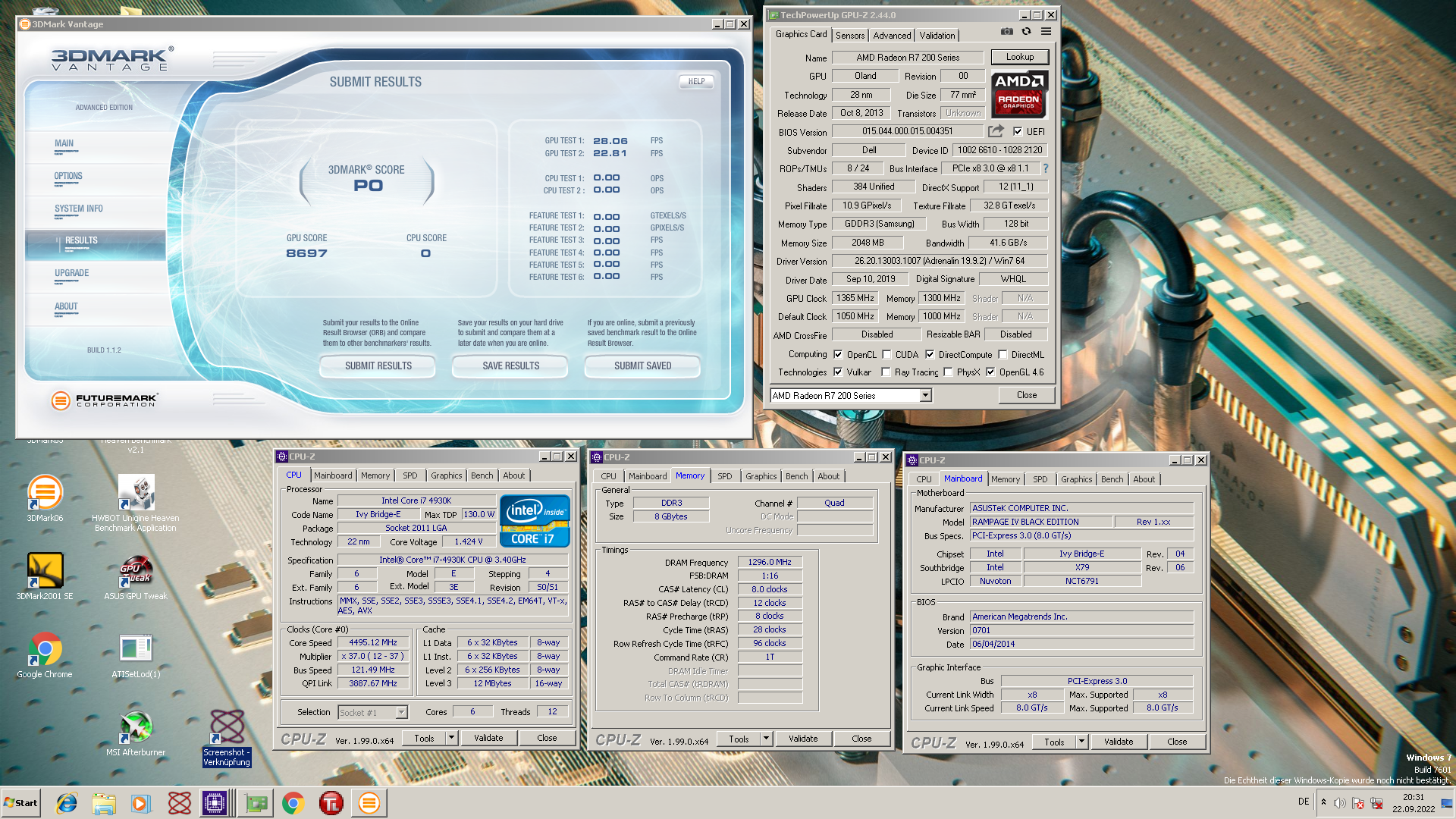Click the Chrome icon in the taskbar
This screenshot has width=1456, height=819.
coord(293,803)
